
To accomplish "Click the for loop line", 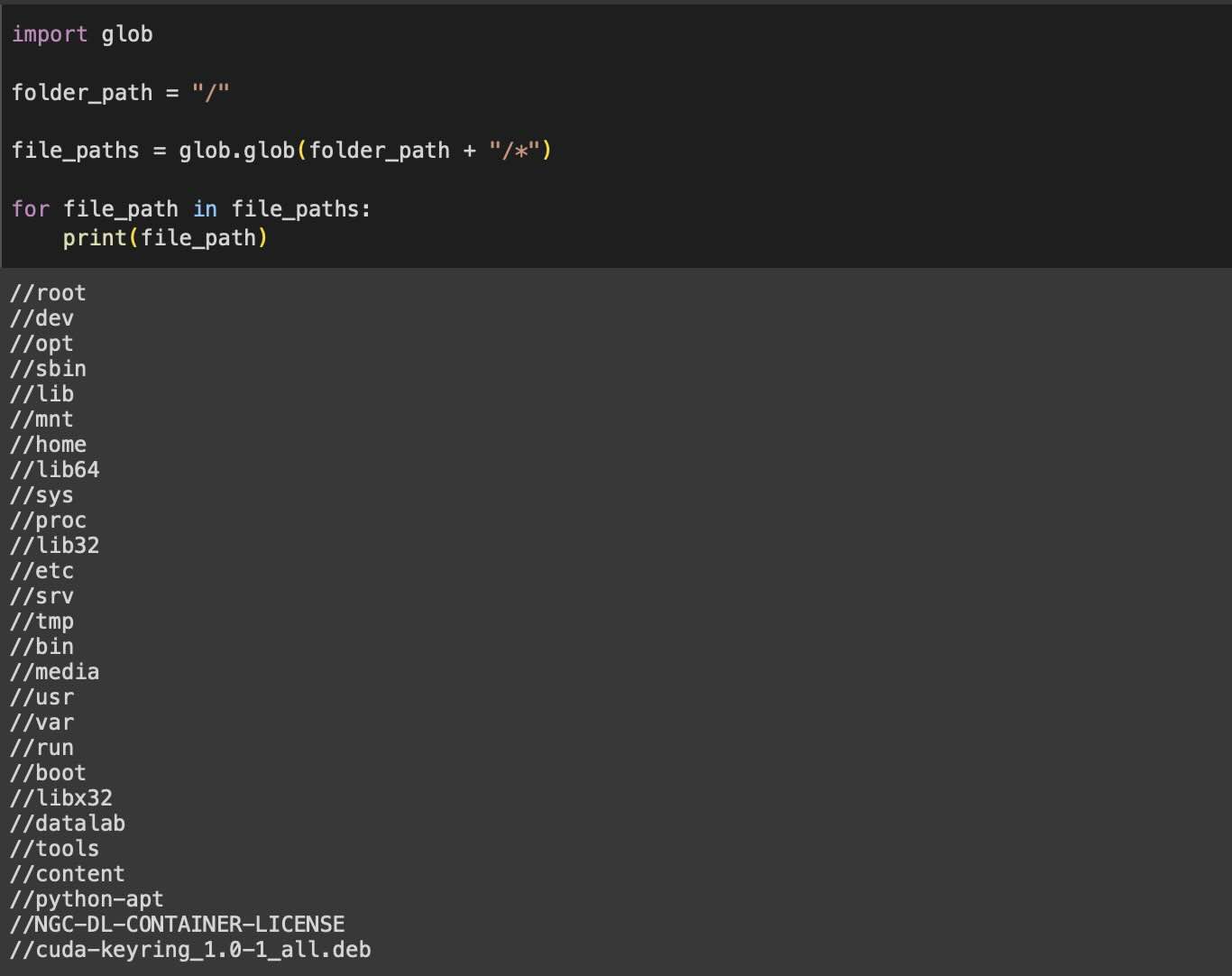I will [x=189, y=208].
